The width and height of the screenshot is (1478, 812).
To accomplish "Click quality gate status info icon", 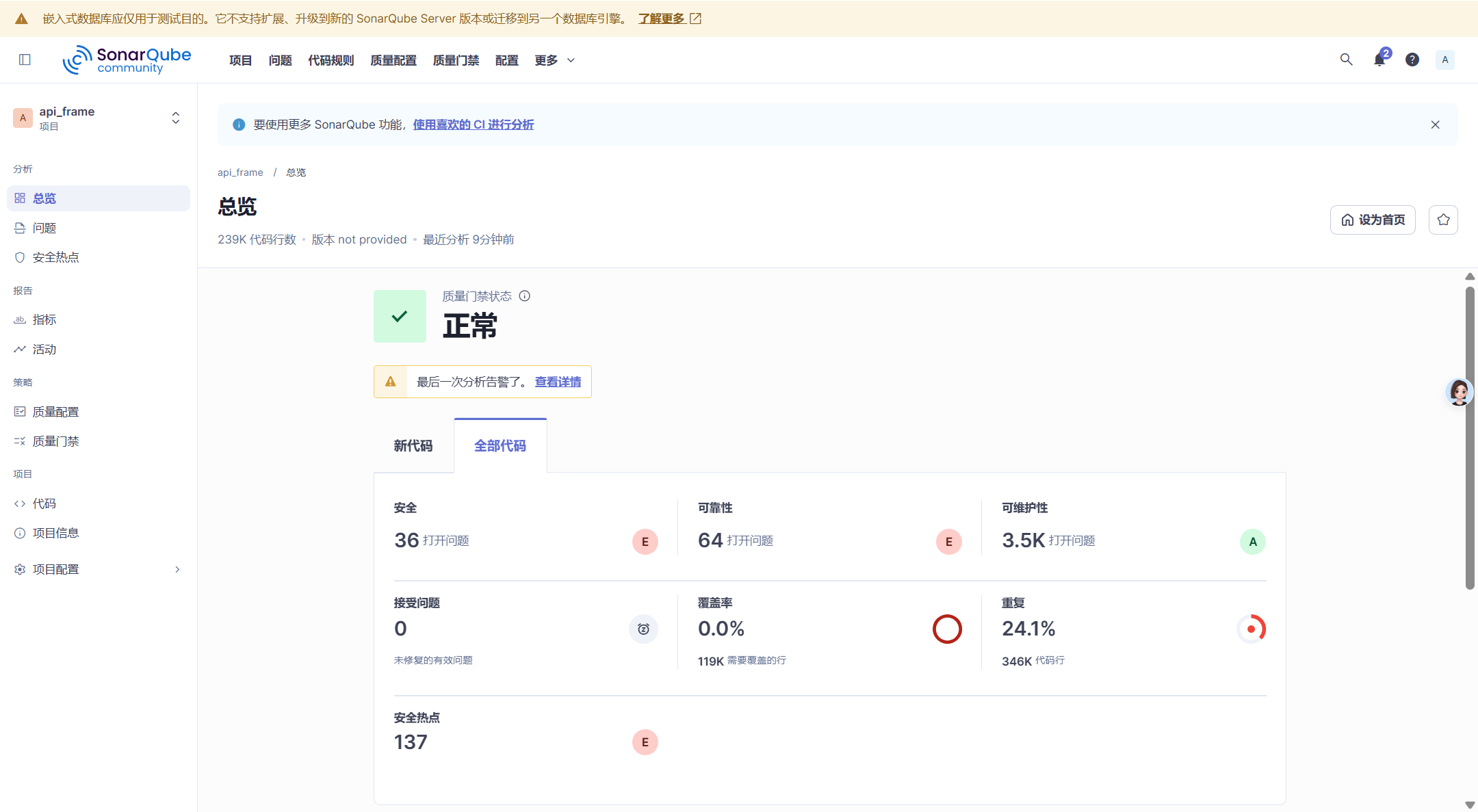I will pos(525,296).
